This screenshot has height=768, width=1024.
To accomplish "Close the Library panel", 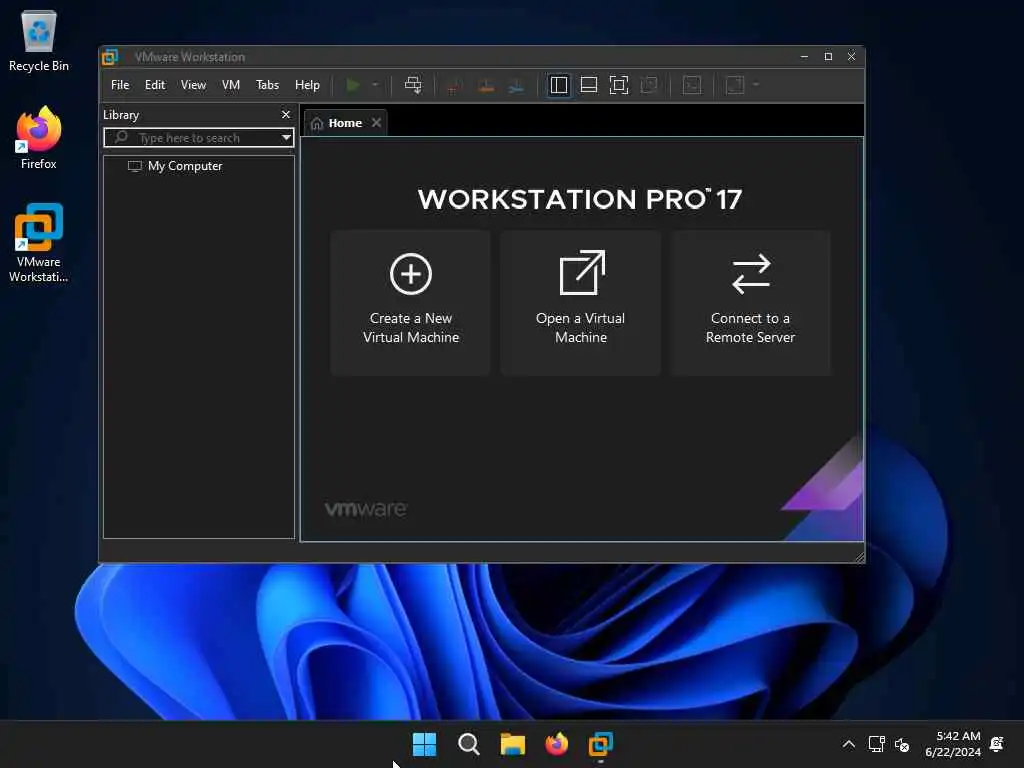I will pos(285,114).
